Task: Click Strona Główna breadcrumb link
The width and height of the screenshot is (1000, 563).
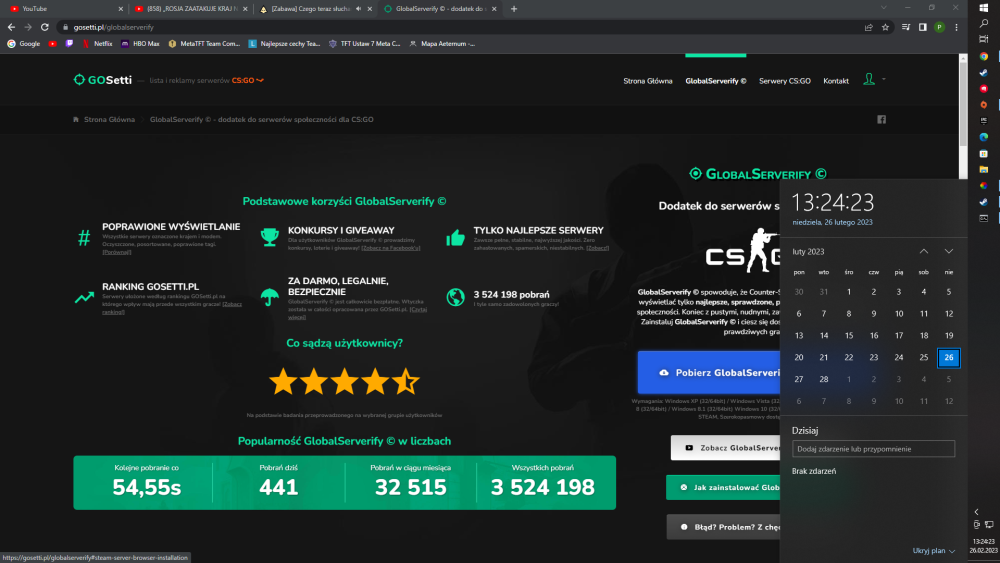Action: (109, 119)
